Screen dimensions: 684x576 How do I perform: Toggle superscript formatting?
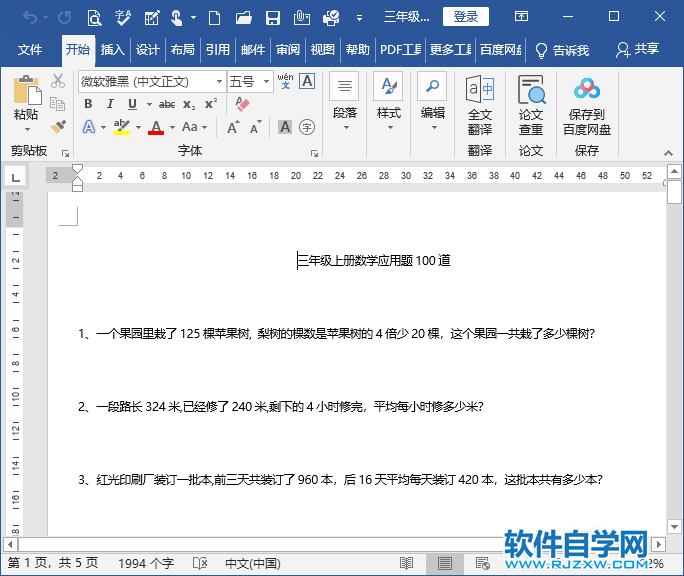pyautogui.click(x=211, y=104)
